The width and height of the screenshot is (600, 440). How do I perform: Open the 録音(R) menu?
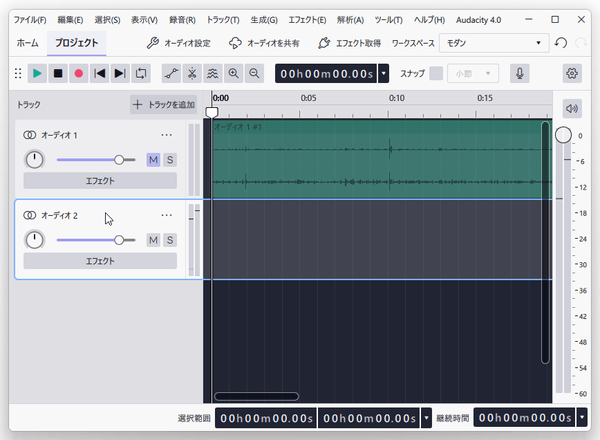(x=182, y=20)
